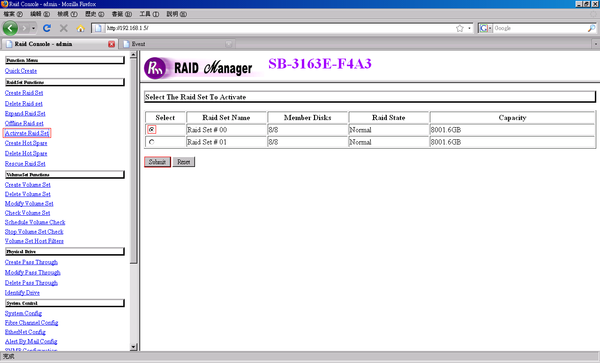Select Raid Set # 01 radio button
Screen dimensions: 600x363
(152, 142)
